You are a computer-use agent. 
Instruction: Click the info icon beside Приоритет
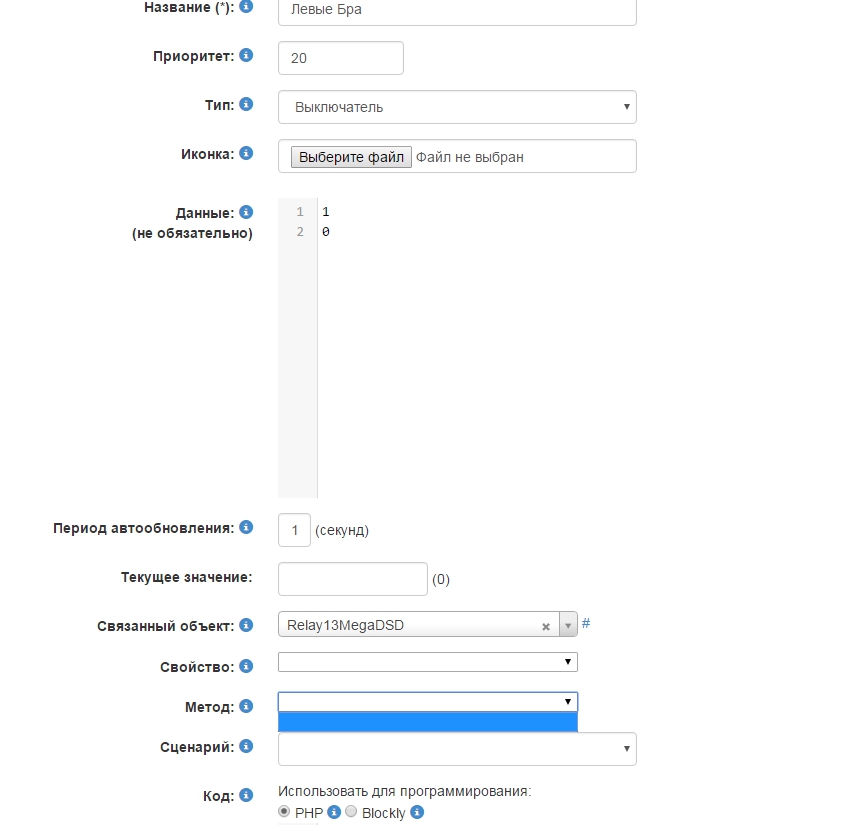[246, 55]
